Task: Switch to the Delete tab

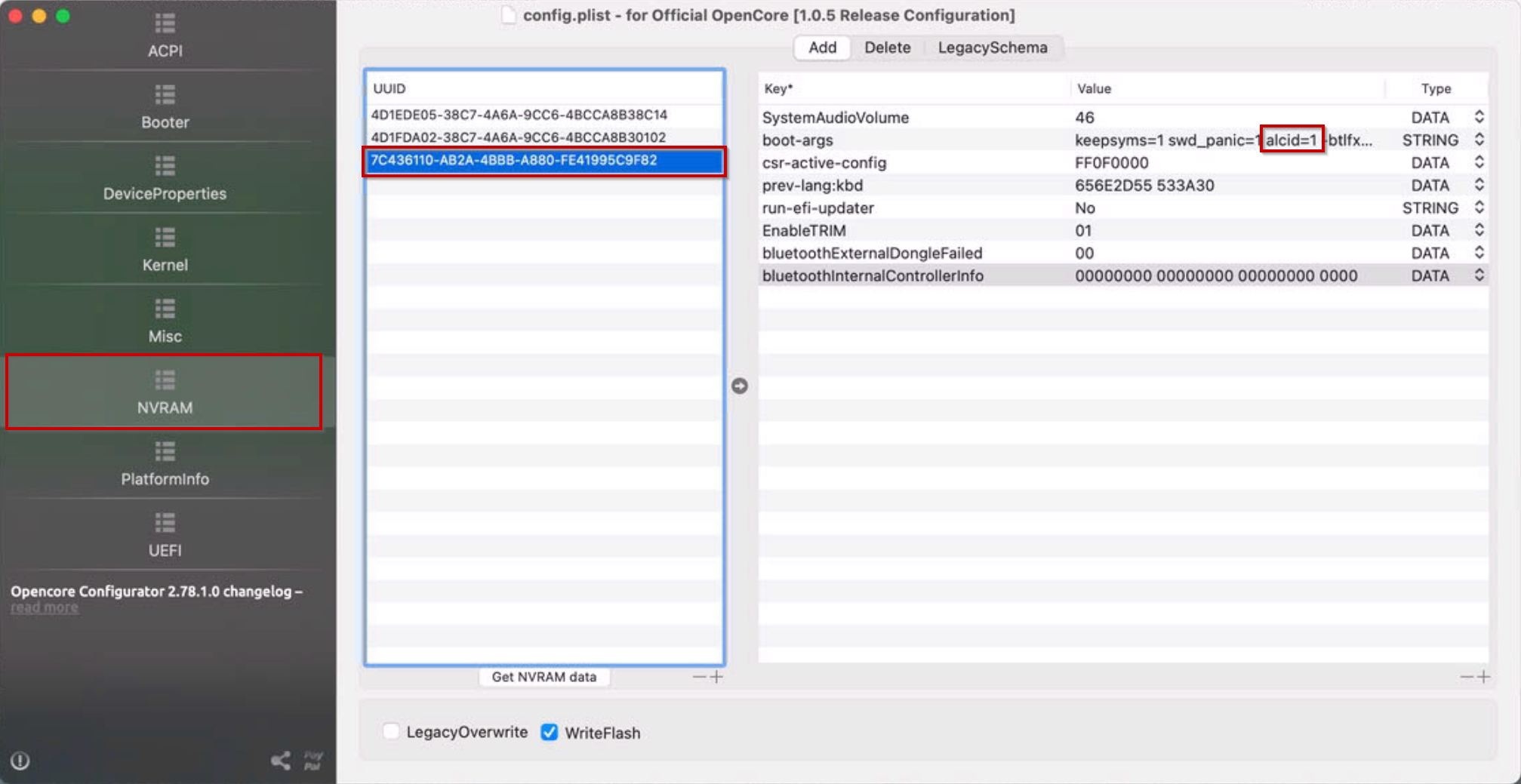Action: [887, 48]
